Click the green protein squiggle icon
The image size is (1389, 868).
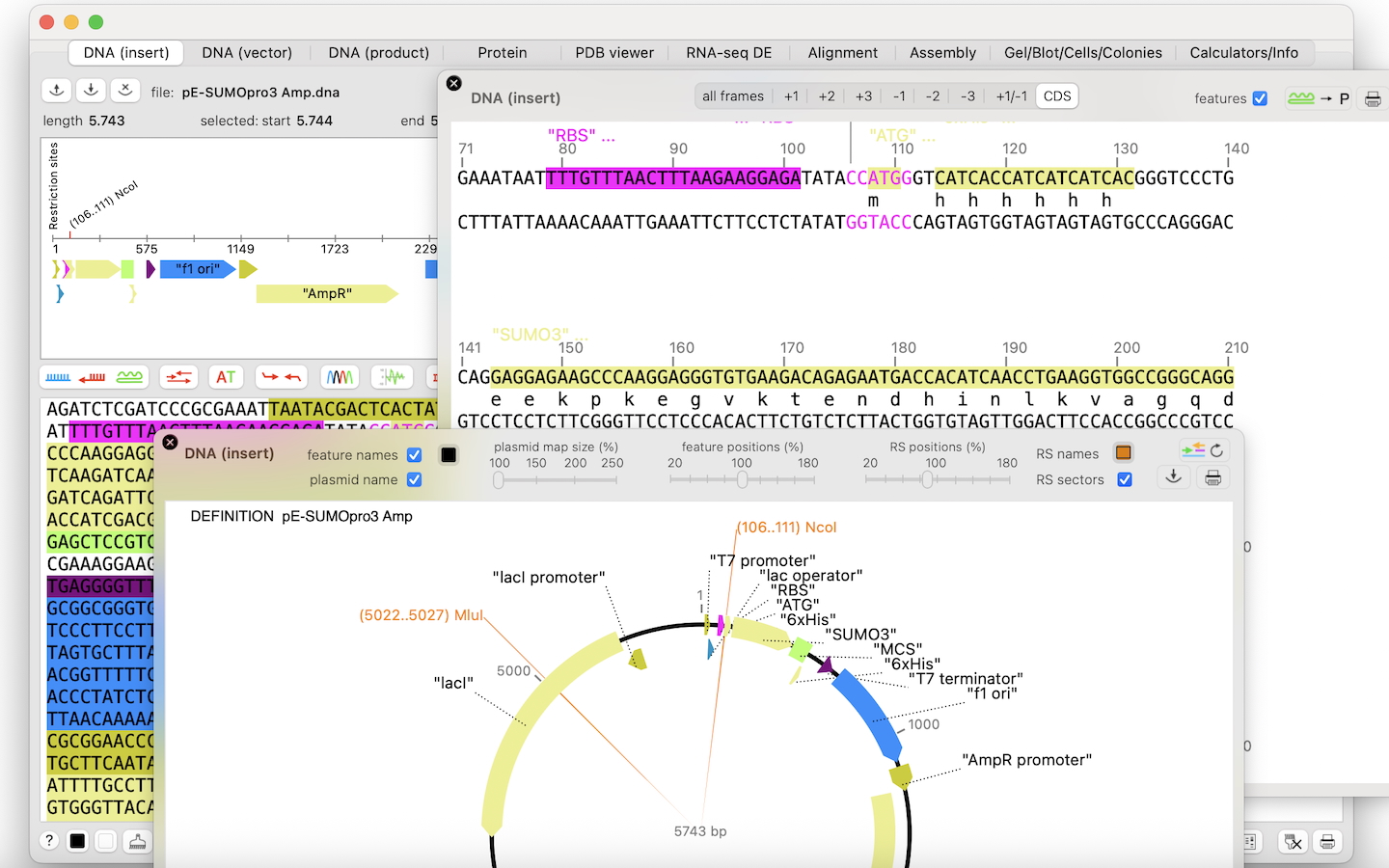click(x=129, y=377)
